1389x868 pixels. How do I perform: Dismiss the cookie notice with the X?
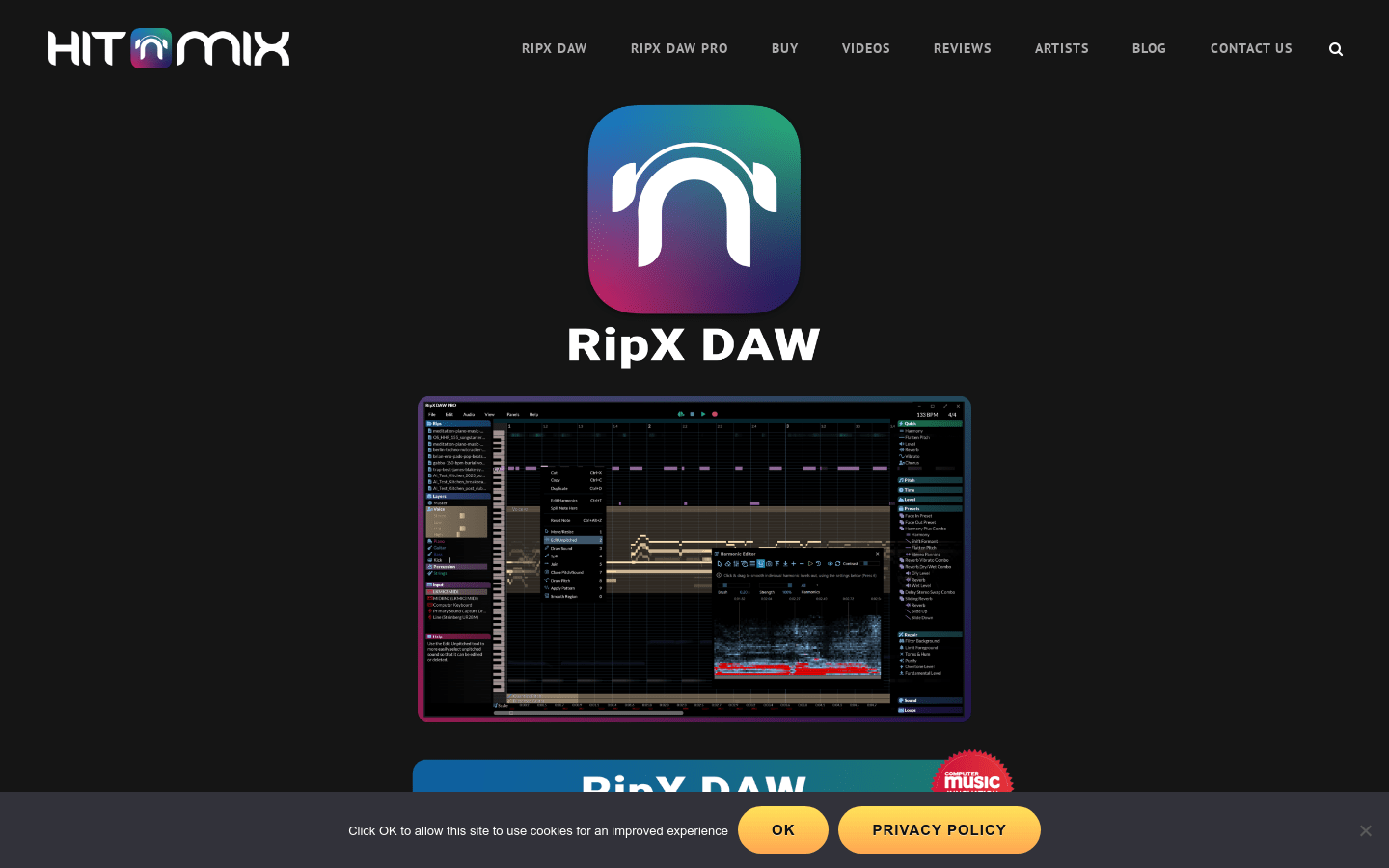(1365, 830)
